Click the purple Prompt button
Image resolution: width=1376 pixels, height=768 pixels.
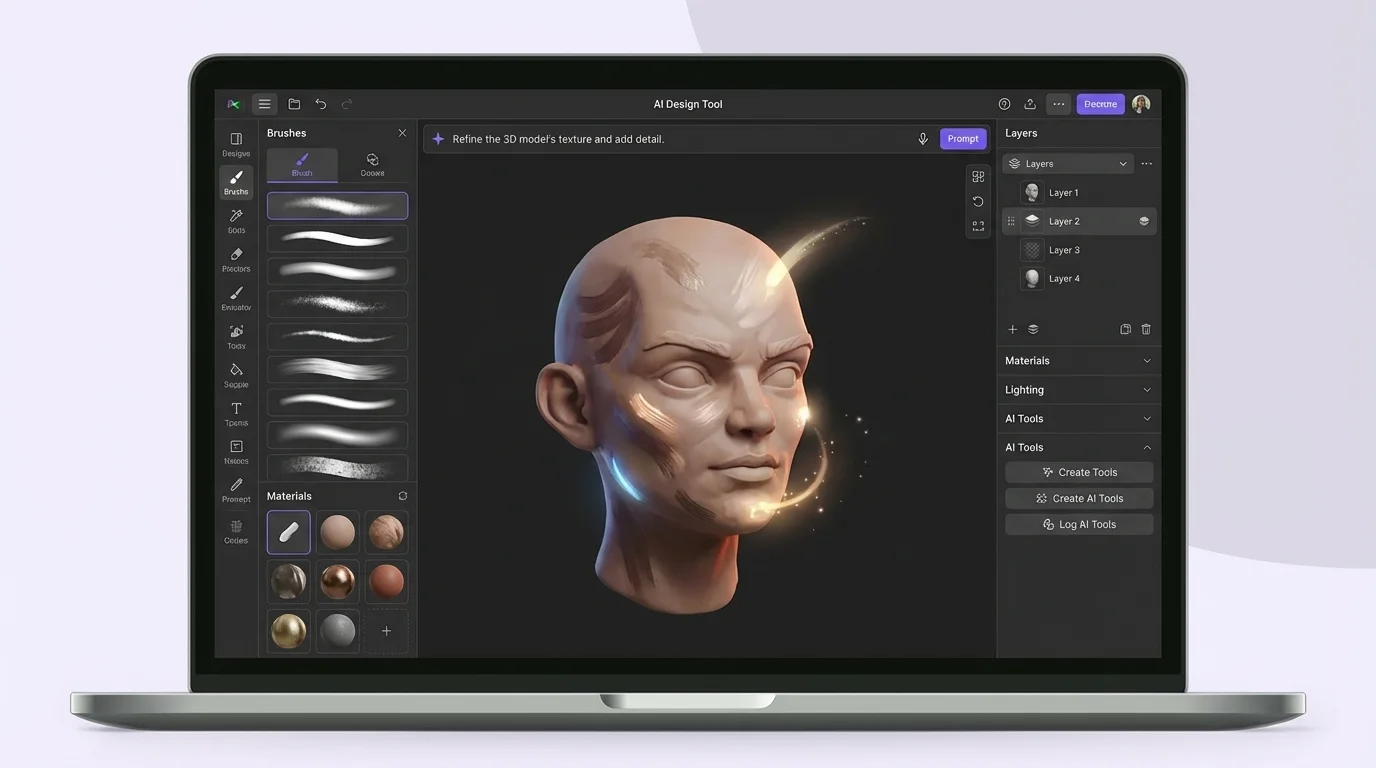point(962,138)
